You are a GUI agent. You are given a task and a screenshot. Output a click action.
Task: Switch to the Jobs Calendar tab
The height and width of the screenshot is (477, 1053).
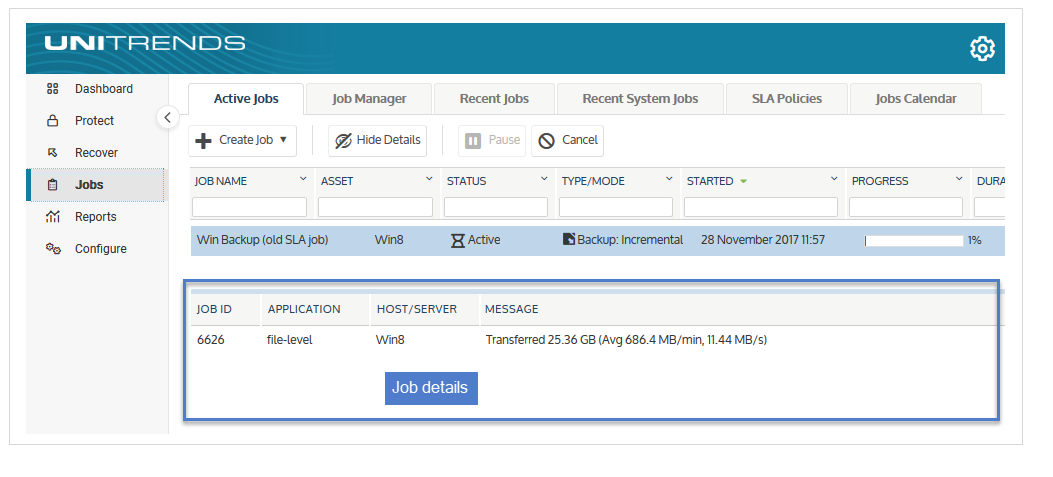pyautogui.click(x=916, y=99)
